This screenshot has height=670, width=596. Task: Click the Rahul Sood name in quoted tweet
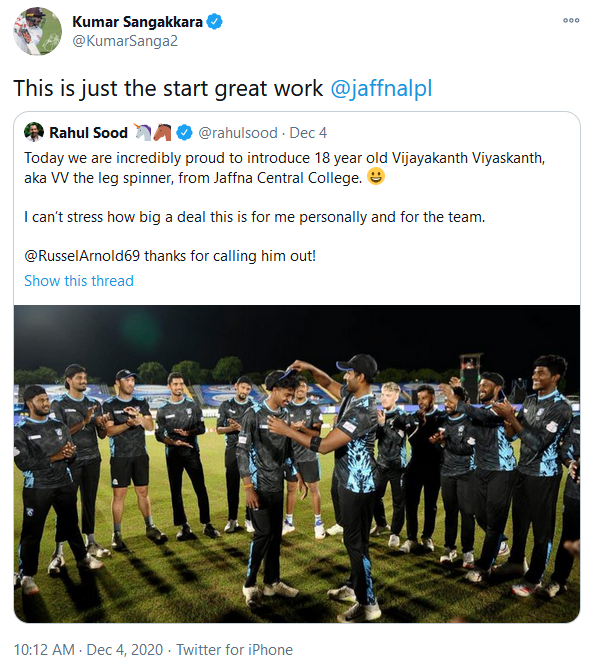click(88, 133)
